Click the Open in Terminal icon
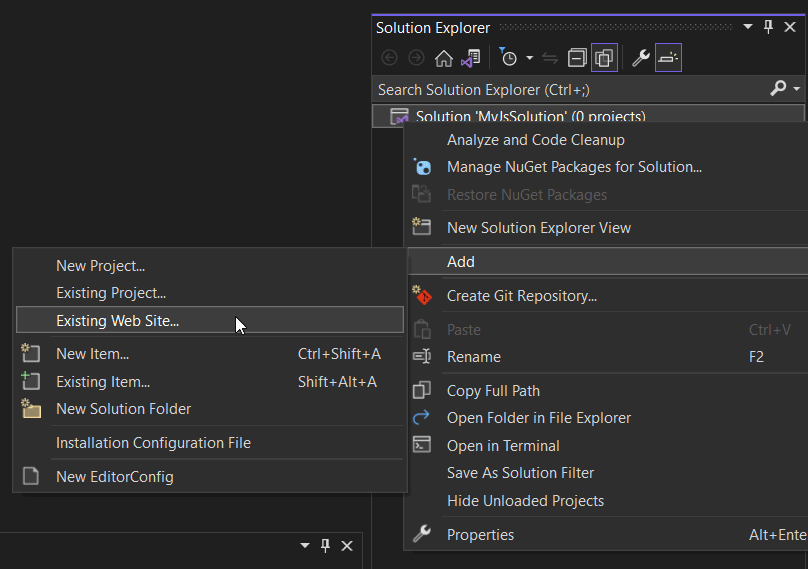 click(422, 444)
